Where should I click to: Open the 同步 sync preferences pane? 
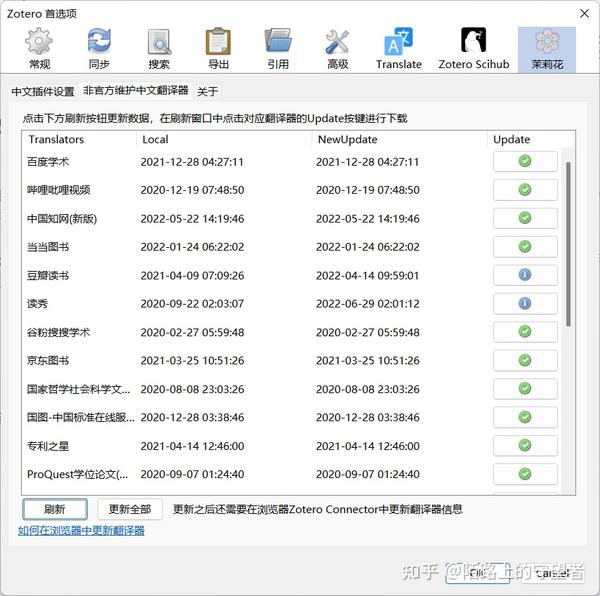[99, 49]
